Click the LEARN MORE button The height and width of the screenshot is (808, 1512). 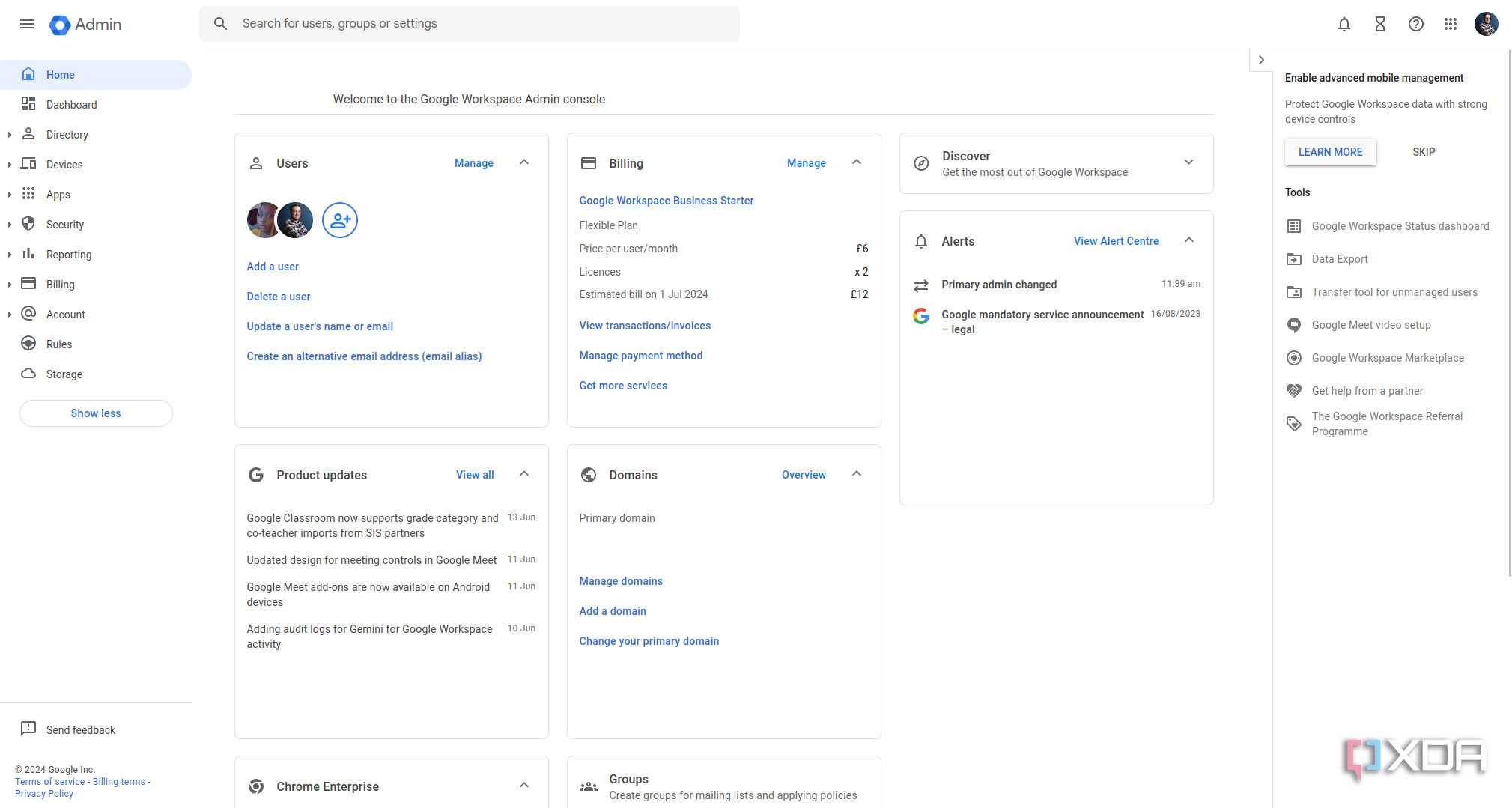coord(1330,152)
